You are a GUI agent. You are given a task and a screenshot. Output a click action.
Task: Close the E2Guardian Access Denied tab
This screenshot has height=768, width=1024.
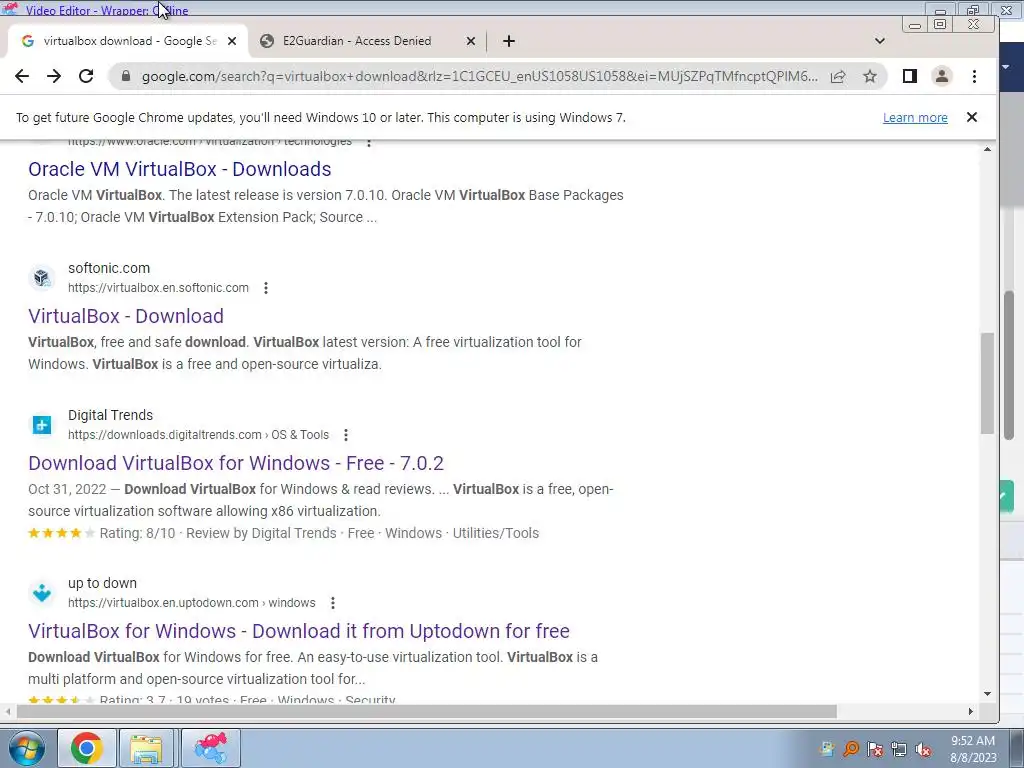coord(471,41)
